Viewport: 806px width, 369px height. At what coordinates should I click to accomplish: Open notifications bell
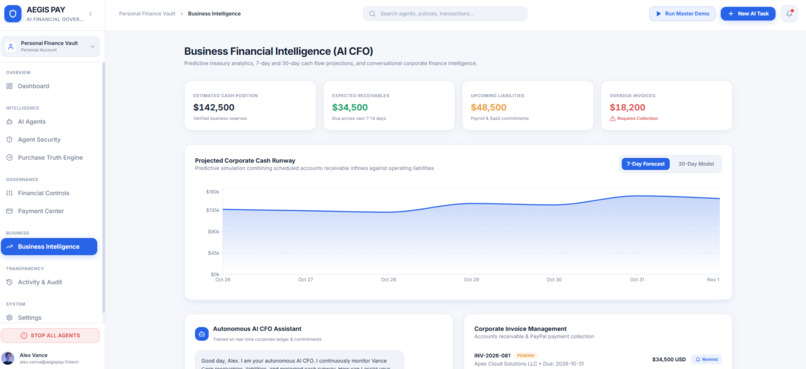point(789,14)
